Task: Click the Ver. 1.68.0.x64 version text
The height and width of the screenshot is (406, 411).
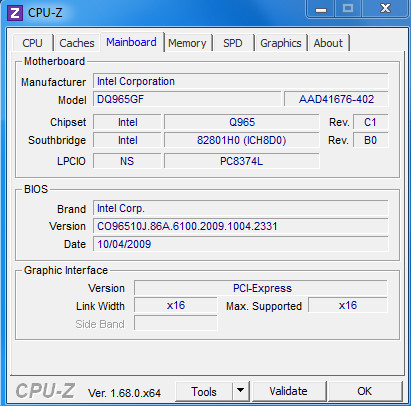Action: [124, 393]
